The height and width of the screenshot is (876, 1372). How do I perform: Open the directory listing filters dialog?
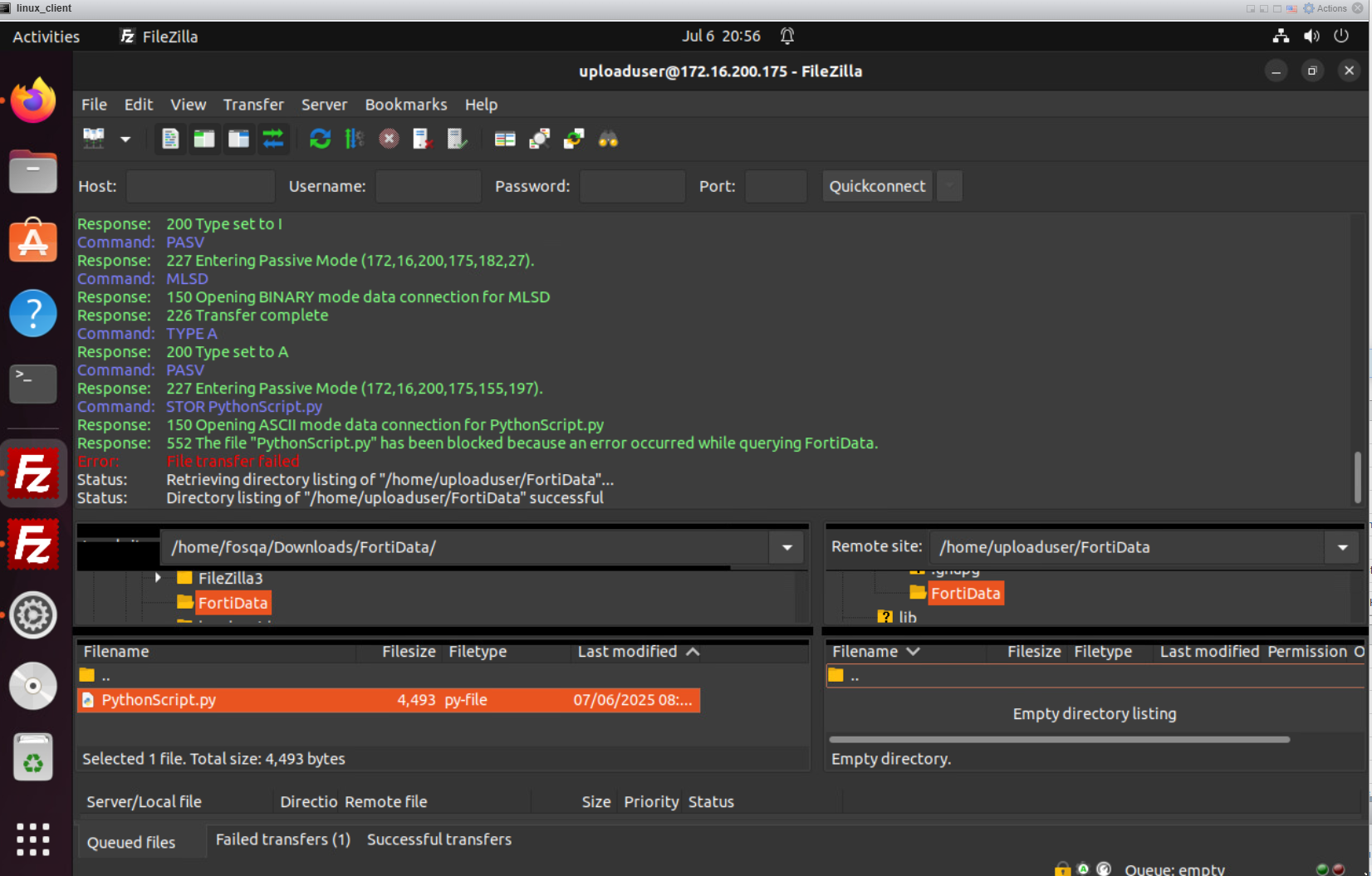tap(505, 139)
